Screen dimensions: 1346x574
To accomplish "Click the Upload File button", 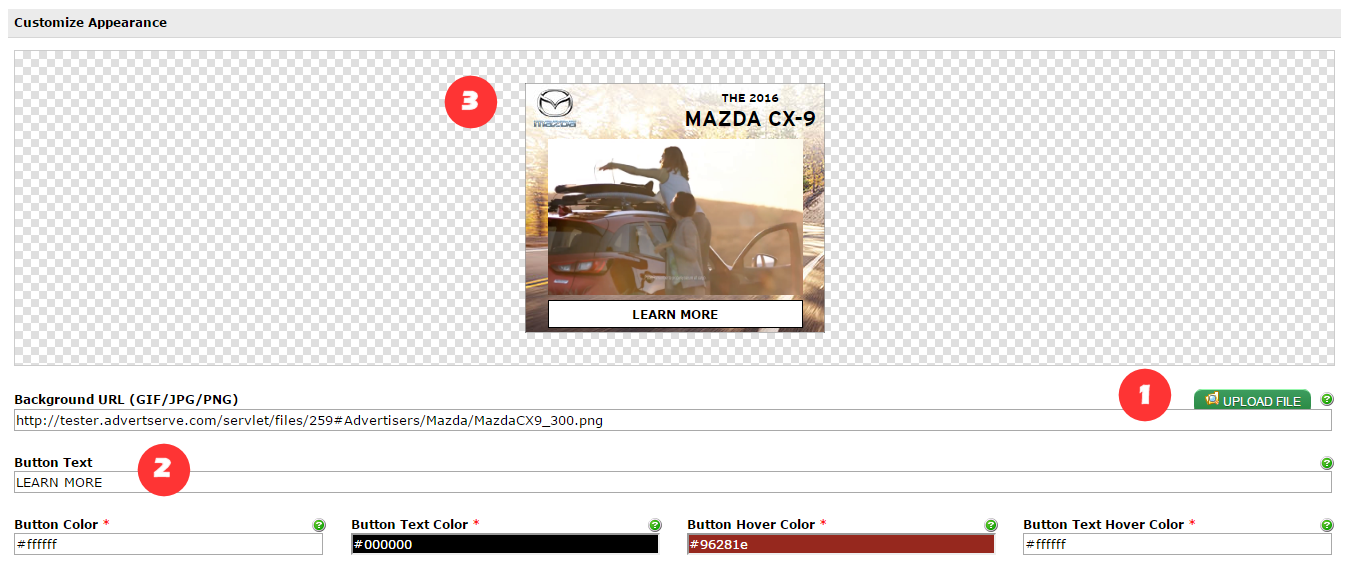I will [1252, 400].
